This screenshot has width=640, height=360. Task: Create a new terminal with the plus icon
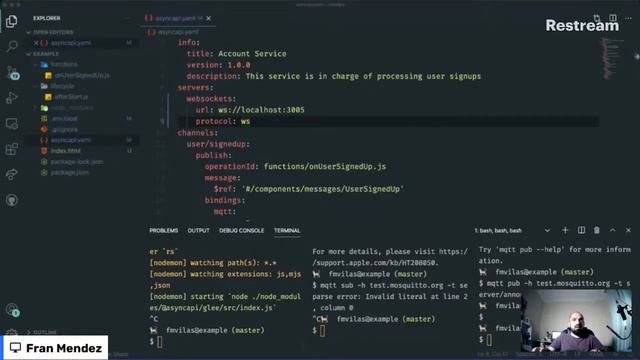[565, 230]
